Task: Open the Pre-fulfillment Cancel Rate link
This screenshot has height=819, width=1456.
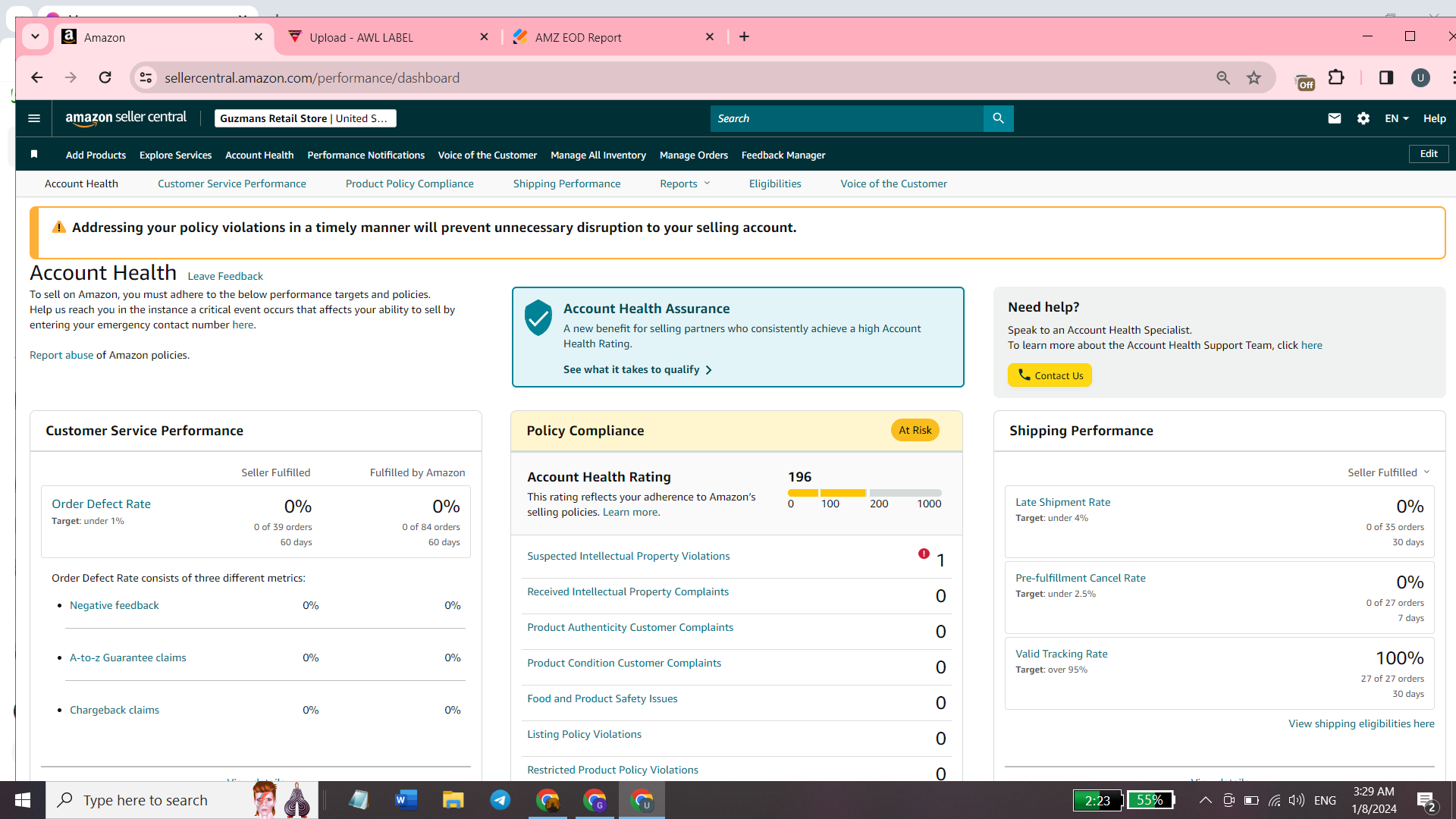Action: pos(1081,578)
